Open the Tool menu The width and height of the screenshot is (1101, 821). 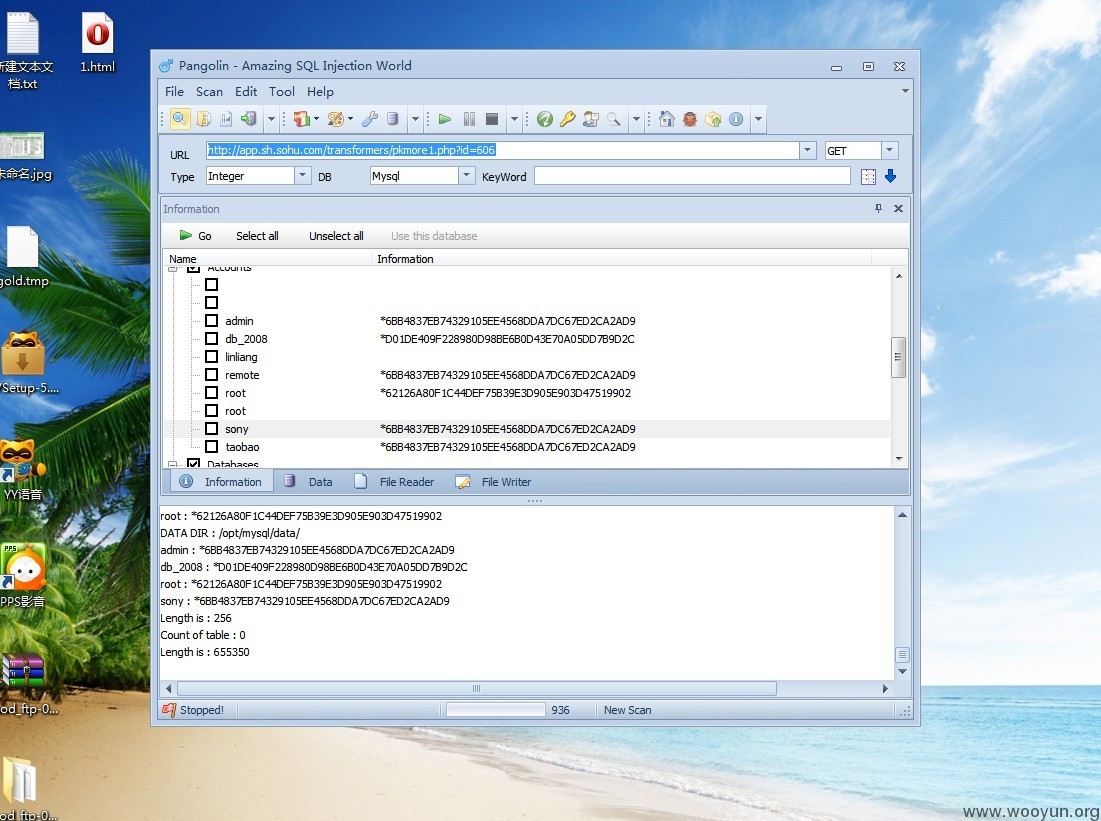tap(282, 91)
